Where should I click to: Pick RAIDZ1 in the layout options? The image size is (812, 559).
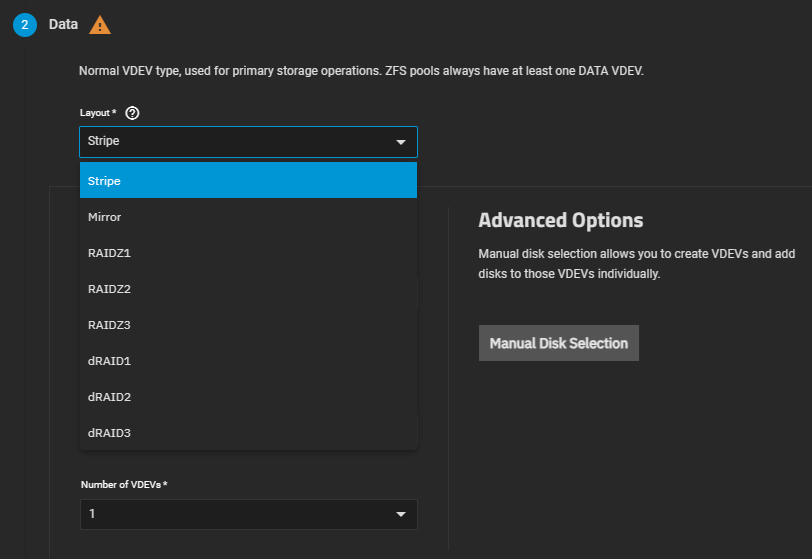pyautogui.click(x=248, y=253)
